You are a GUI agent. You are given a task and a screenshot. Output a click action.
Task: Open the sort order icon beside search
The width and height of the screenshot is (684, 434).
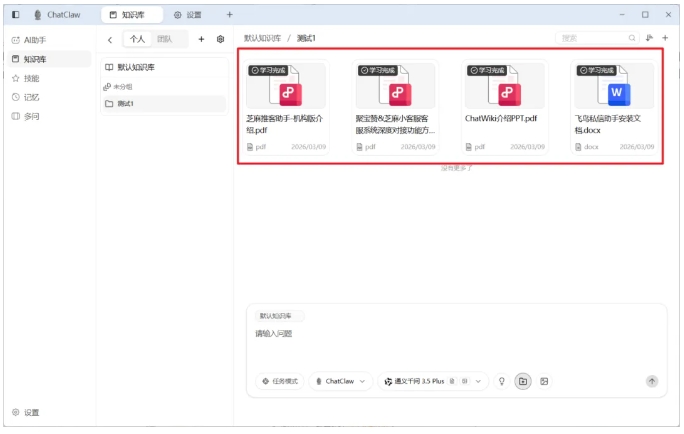pyautogui.click(x=649, y=38)
